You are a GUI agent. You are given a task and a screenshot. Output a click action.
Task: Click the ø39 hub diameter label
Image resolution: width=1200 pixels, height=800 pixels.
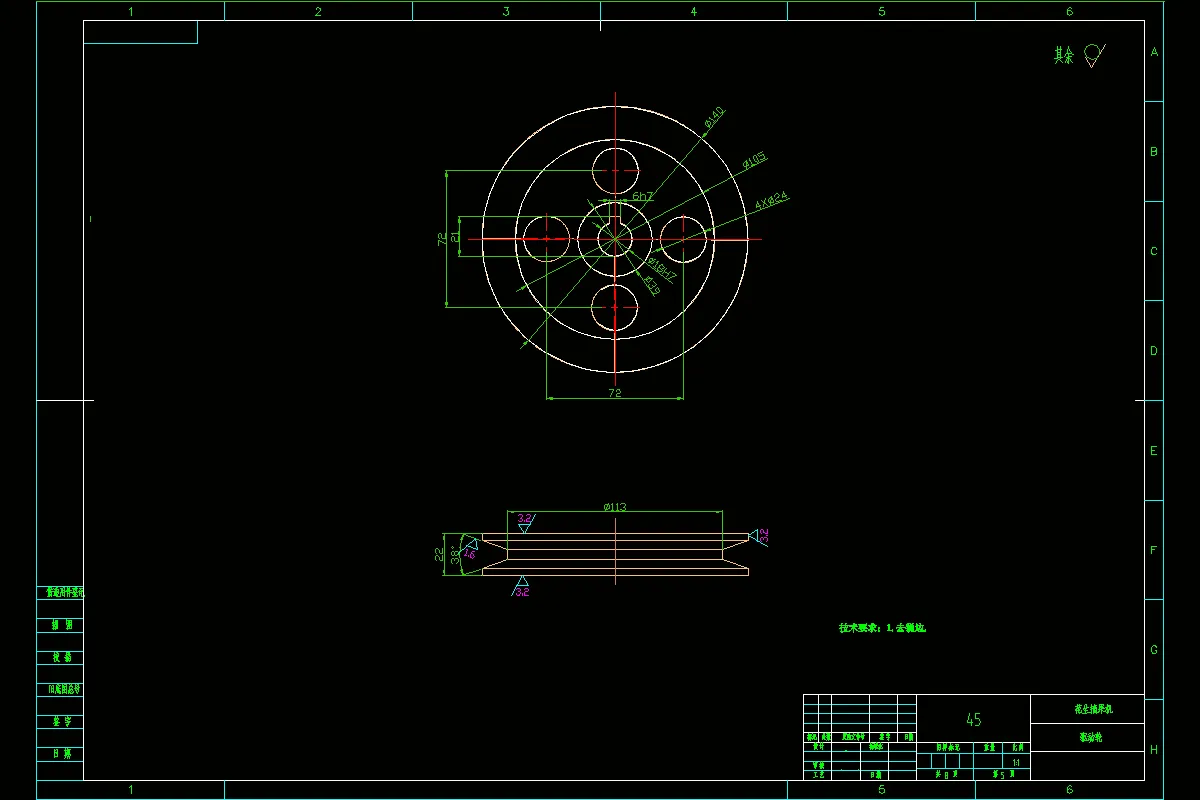[650, 286]
